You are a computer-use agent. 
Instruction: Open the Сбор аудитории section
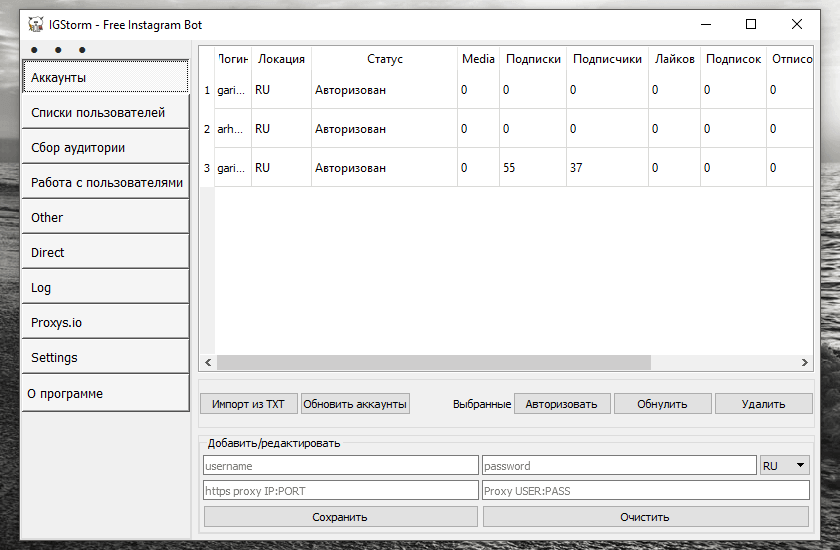click(106, 147)
